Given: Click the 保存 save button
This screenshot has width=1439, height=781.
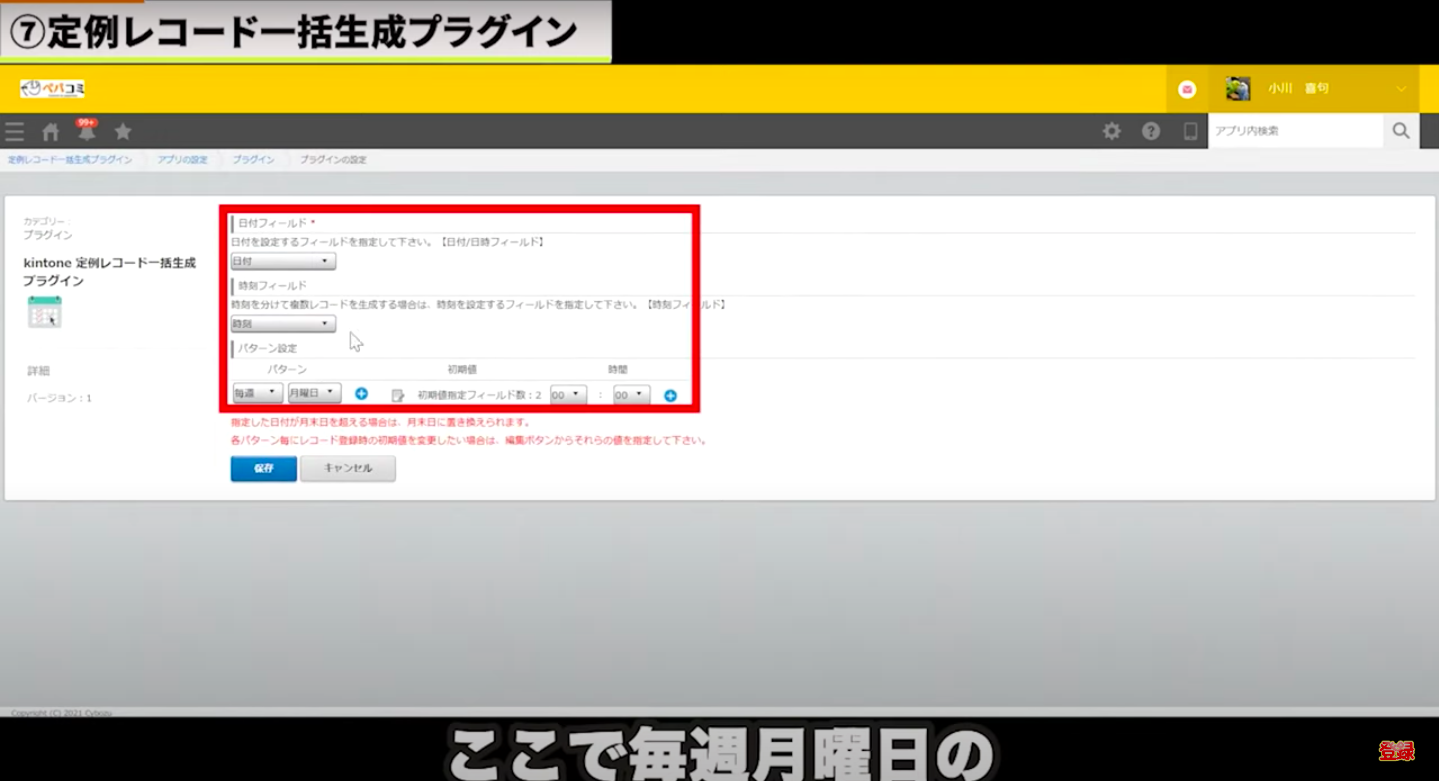Looking at the screenshot, I should pos(263,468).
